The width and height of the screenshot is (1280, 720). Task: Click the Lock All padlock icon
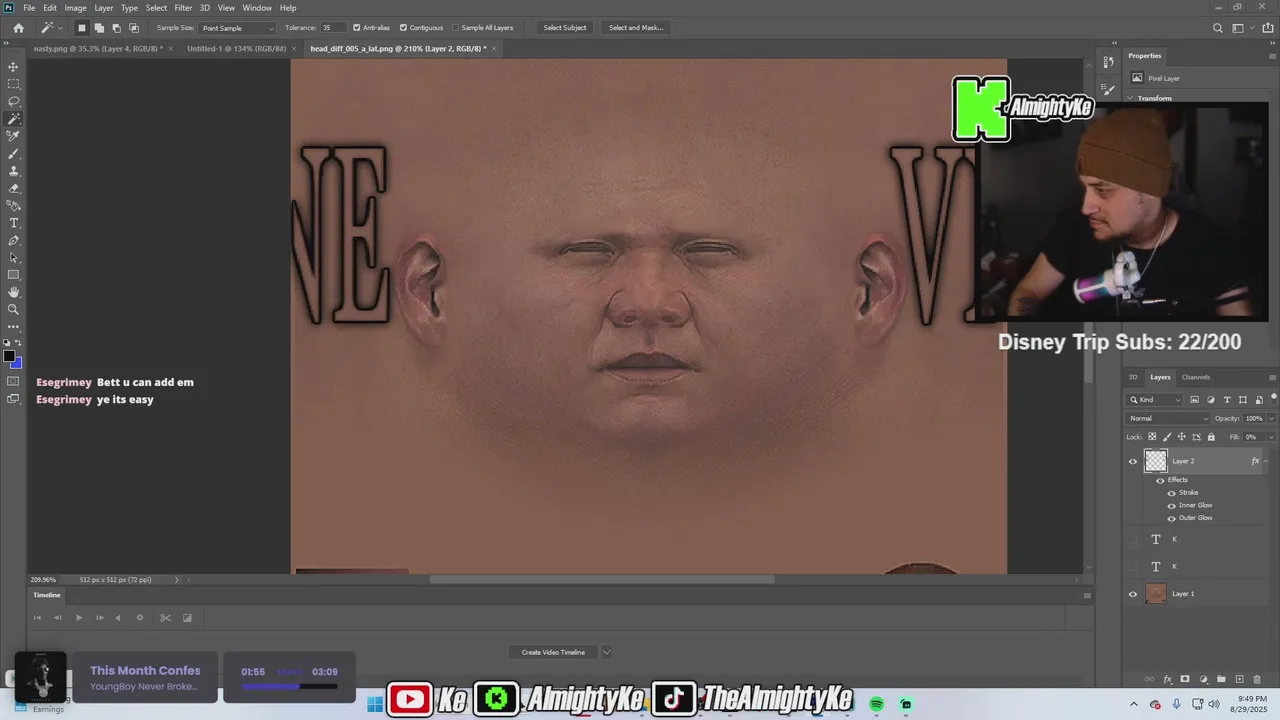pos(1211,437)
